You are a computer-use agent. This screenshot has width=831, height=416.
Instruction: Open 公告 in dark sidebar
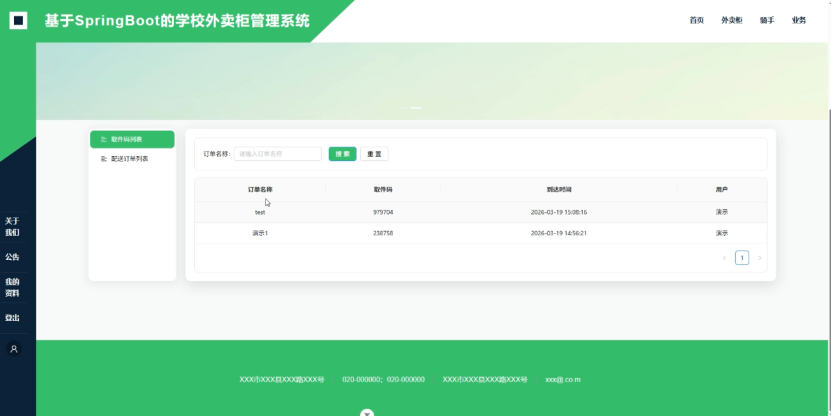12,257
